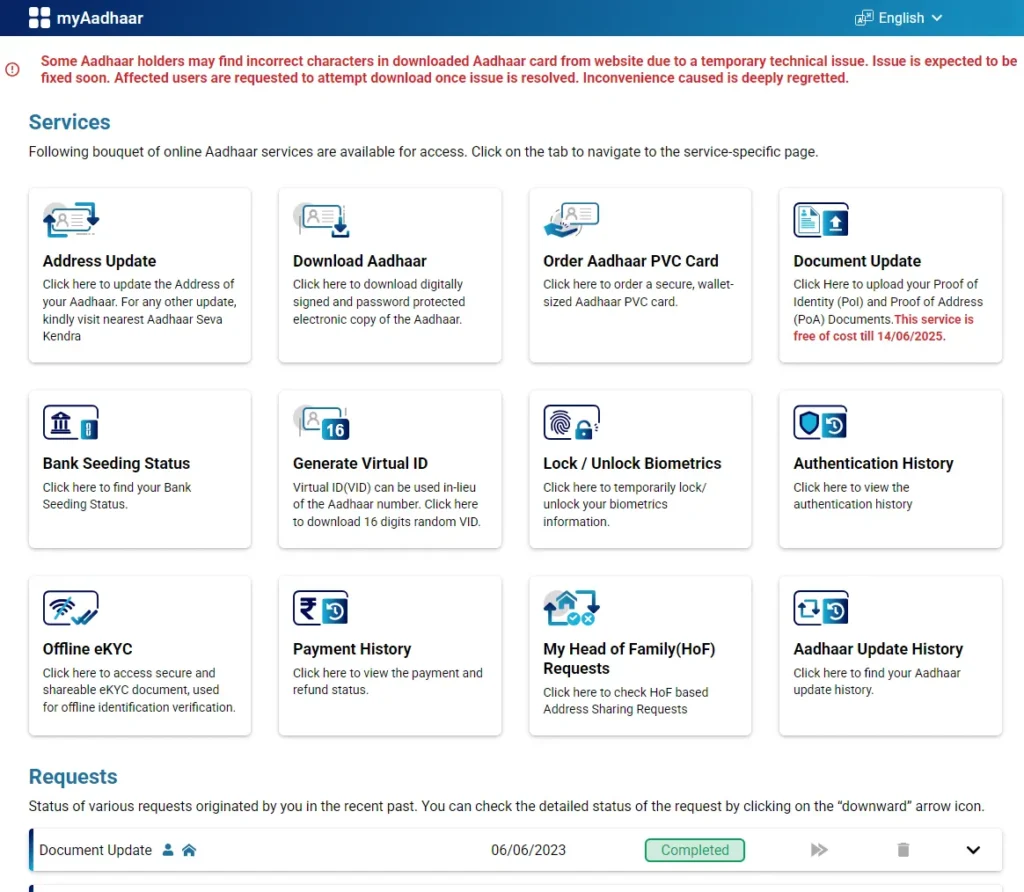Open My Head of Family(HoF) Requests title
Screen dimensions: 1024x892
click(x=629, y=659)
